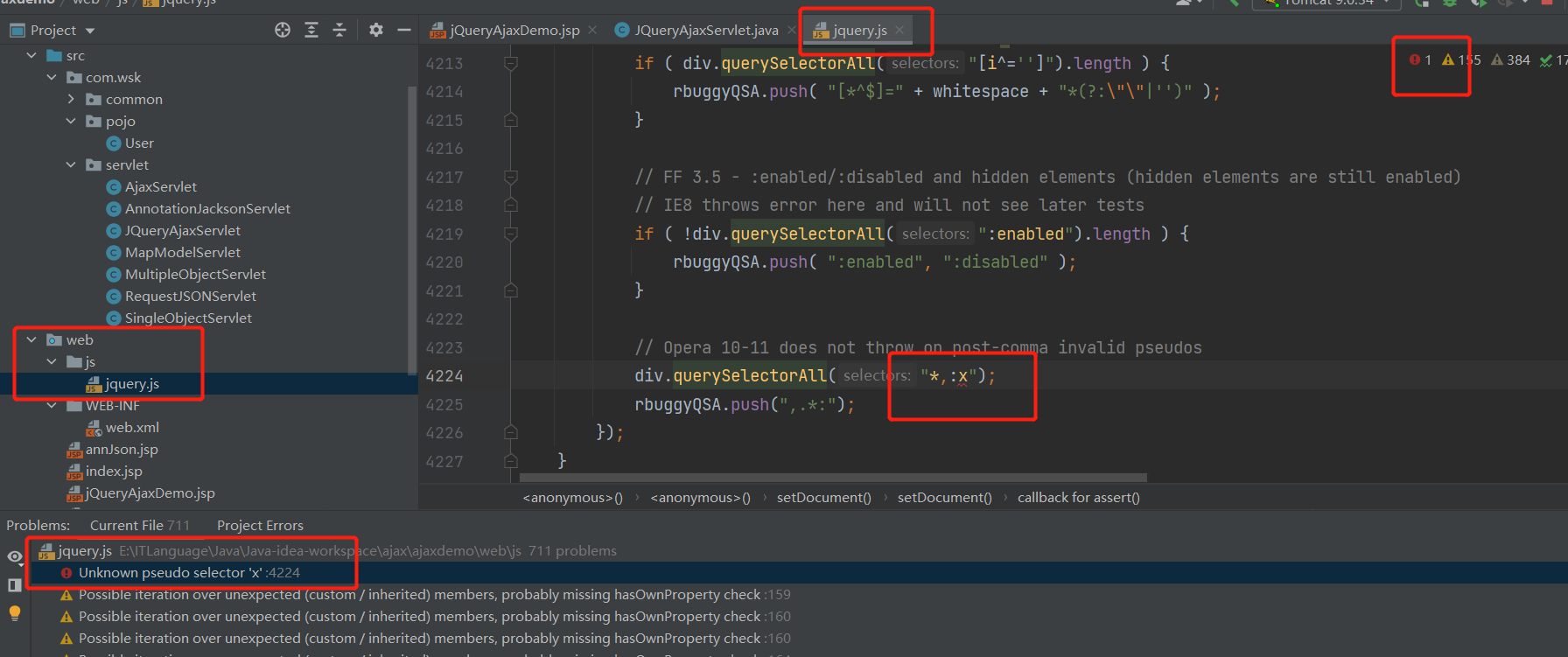Select RequestJSONServlet class
1568x657 pixels.
[x=191, y=297]
